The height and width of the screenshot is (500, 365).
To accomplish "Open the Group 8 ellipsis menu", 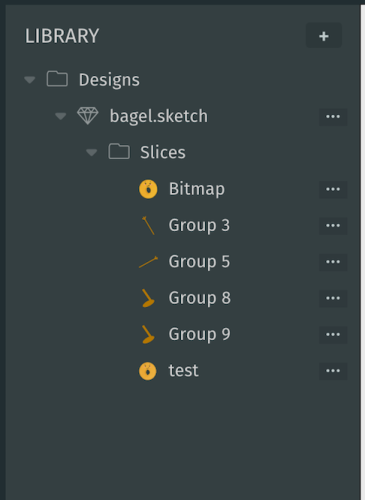I will pos(333,298).
